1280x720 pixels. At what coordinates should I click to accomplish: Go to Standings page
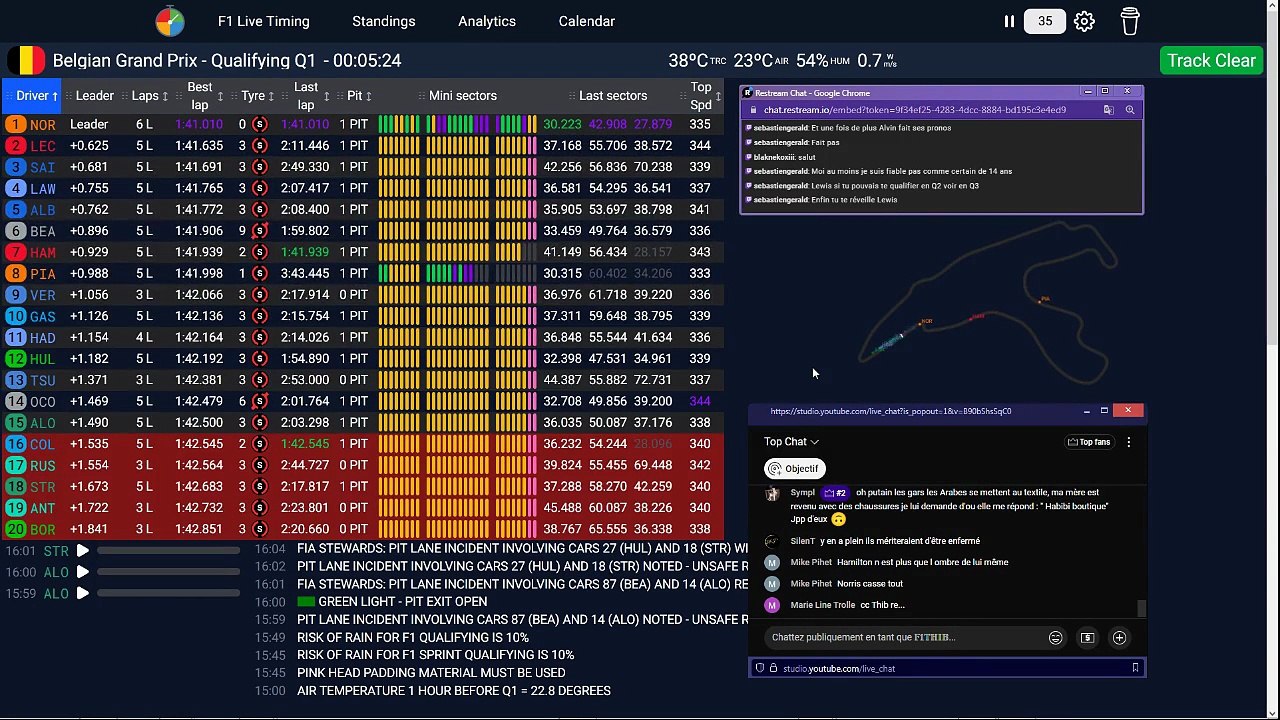384,21
